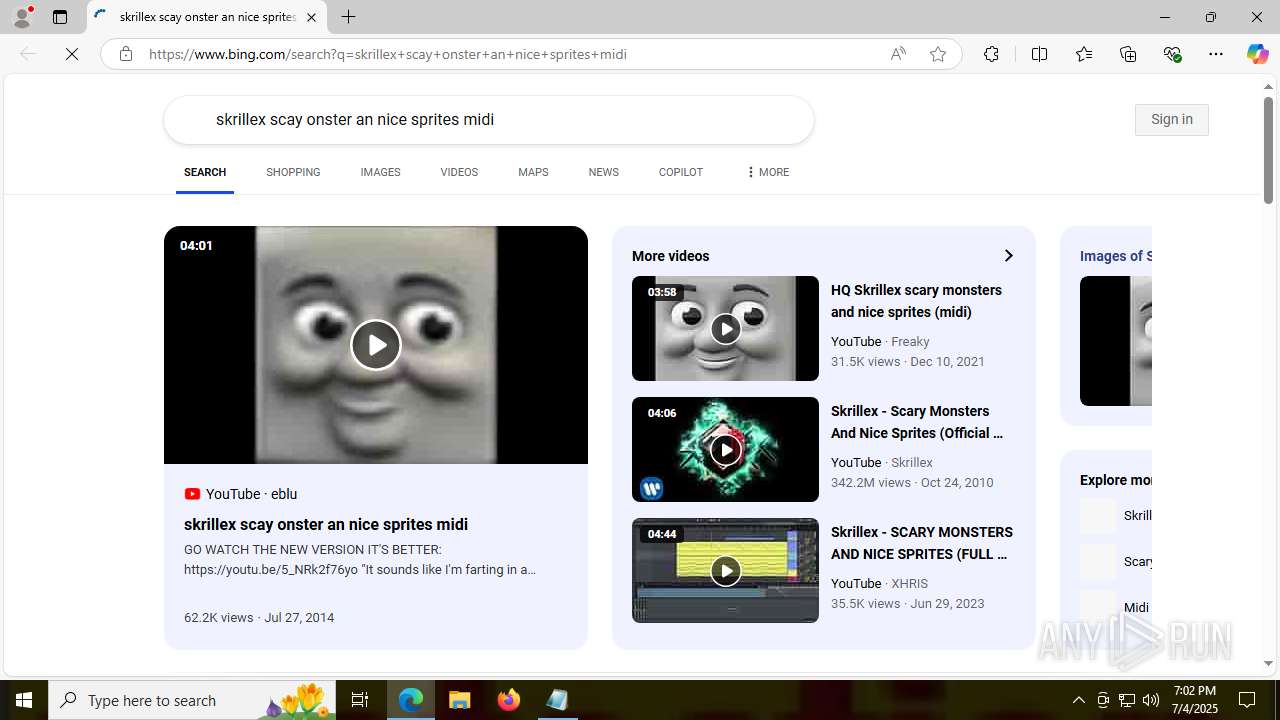Image resolution: width=1280 pixels, height=720 pixels.
Task: Play Skrillex Official video thumbnail
Action: pyautogui.click(x=725, y=449)
